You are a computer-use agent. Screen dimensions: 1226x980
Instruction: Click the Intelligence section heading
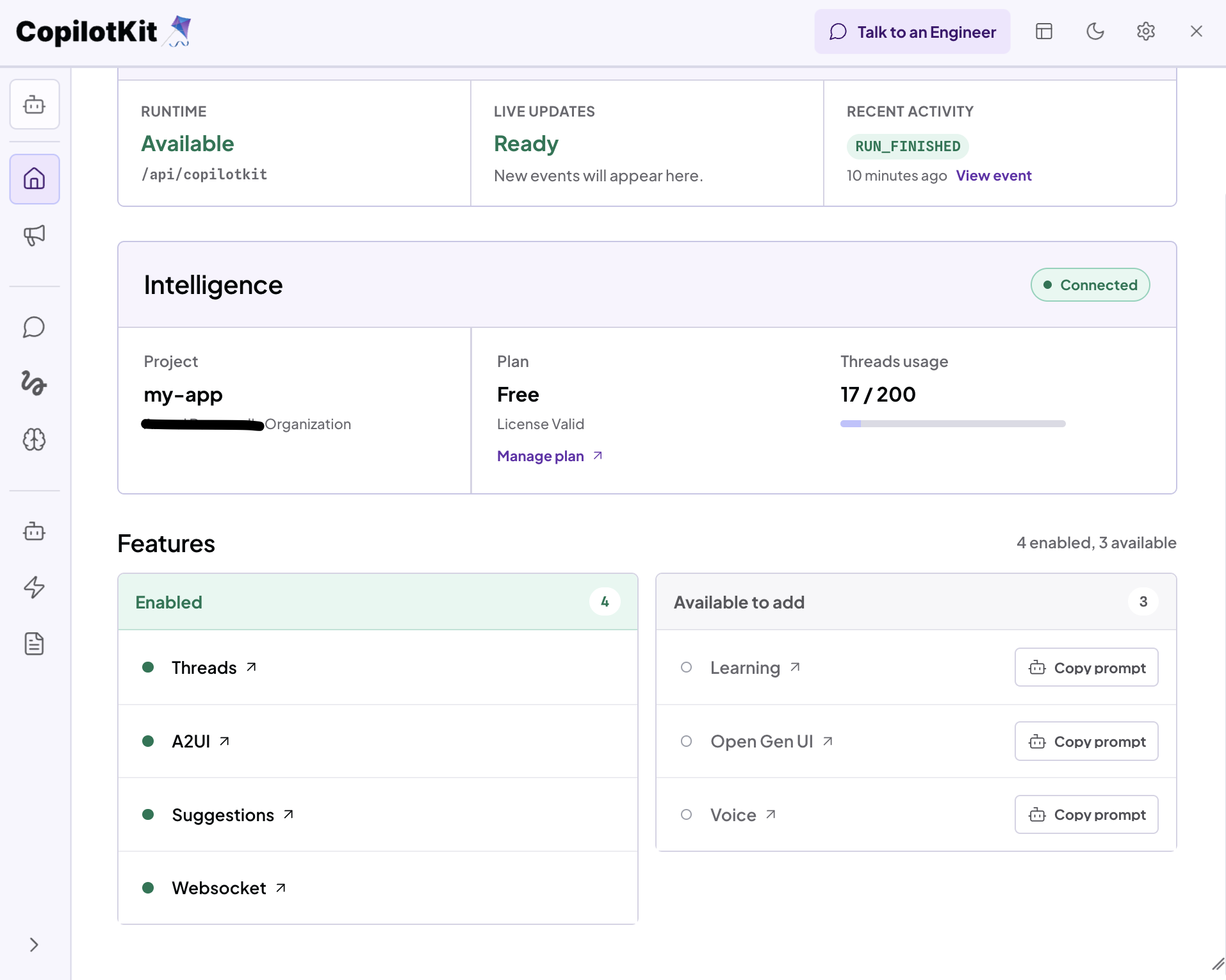(x=213, y=285)
